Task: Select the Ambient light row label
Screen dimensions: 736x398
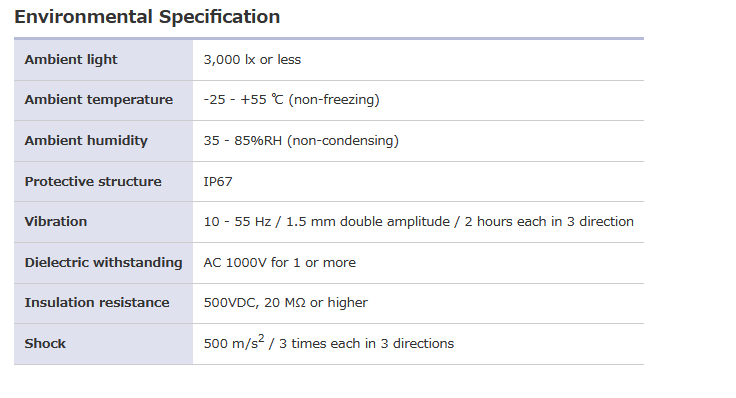Action: point(71,60)
